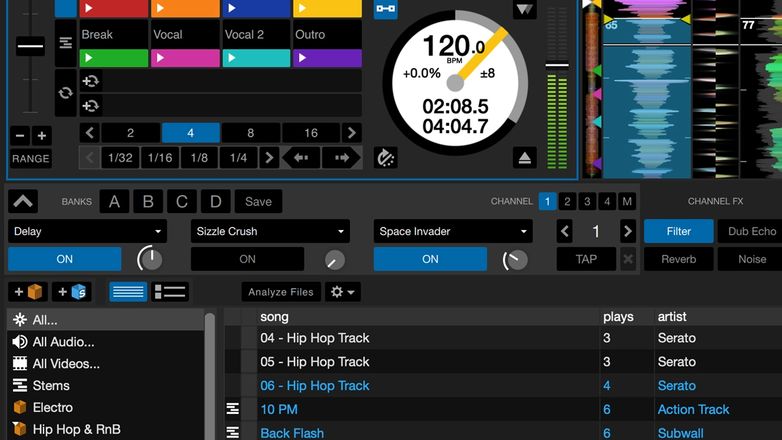Click the pitch RANGE button

coord(31,159)
